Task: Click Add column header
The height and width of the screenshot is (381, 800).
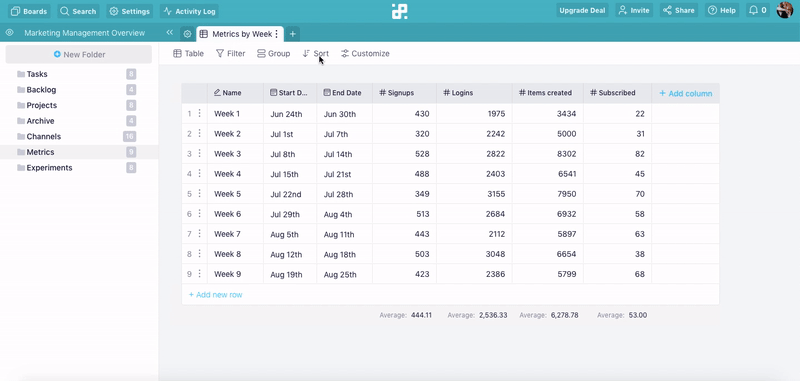Action: coord(685,93)
